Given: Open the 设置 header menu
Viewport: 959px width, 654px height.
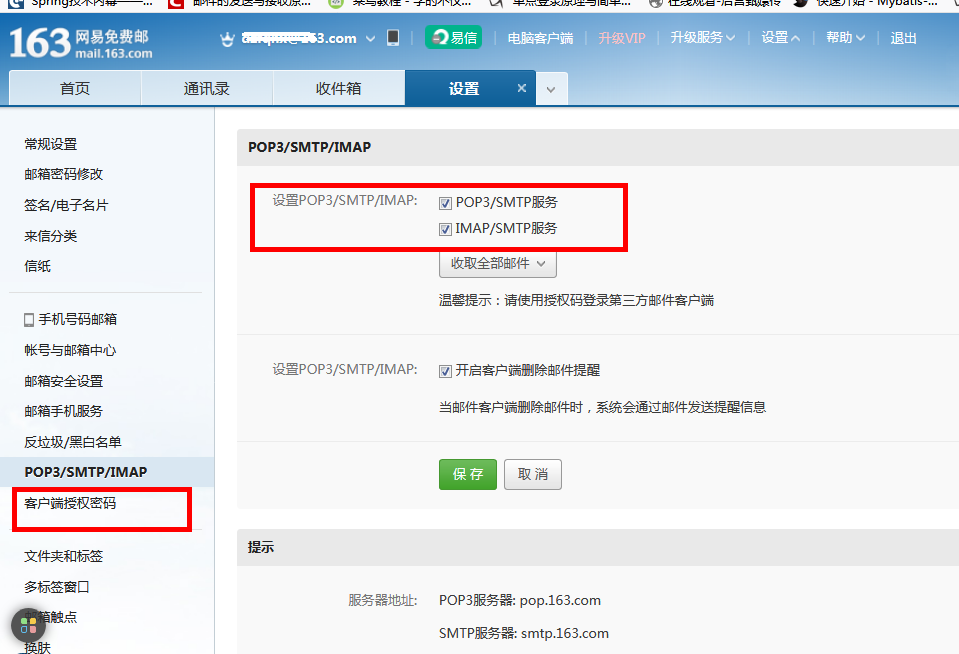Looking at the screenshot, I should [x=780, y=37].
